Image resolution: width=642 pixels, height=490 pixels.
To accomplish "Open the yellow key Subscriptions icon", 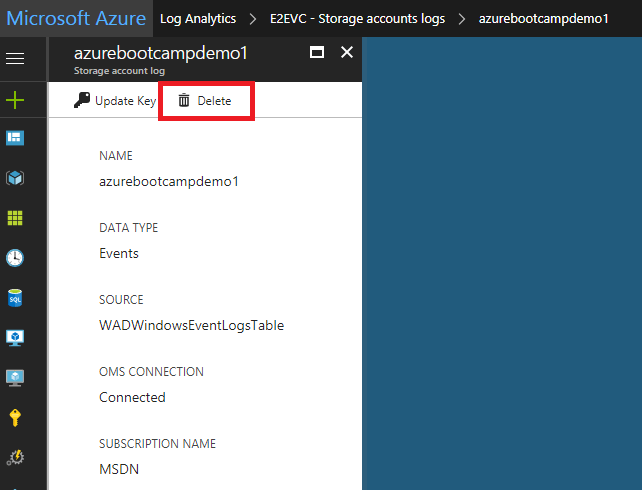I will pos(15,418).
